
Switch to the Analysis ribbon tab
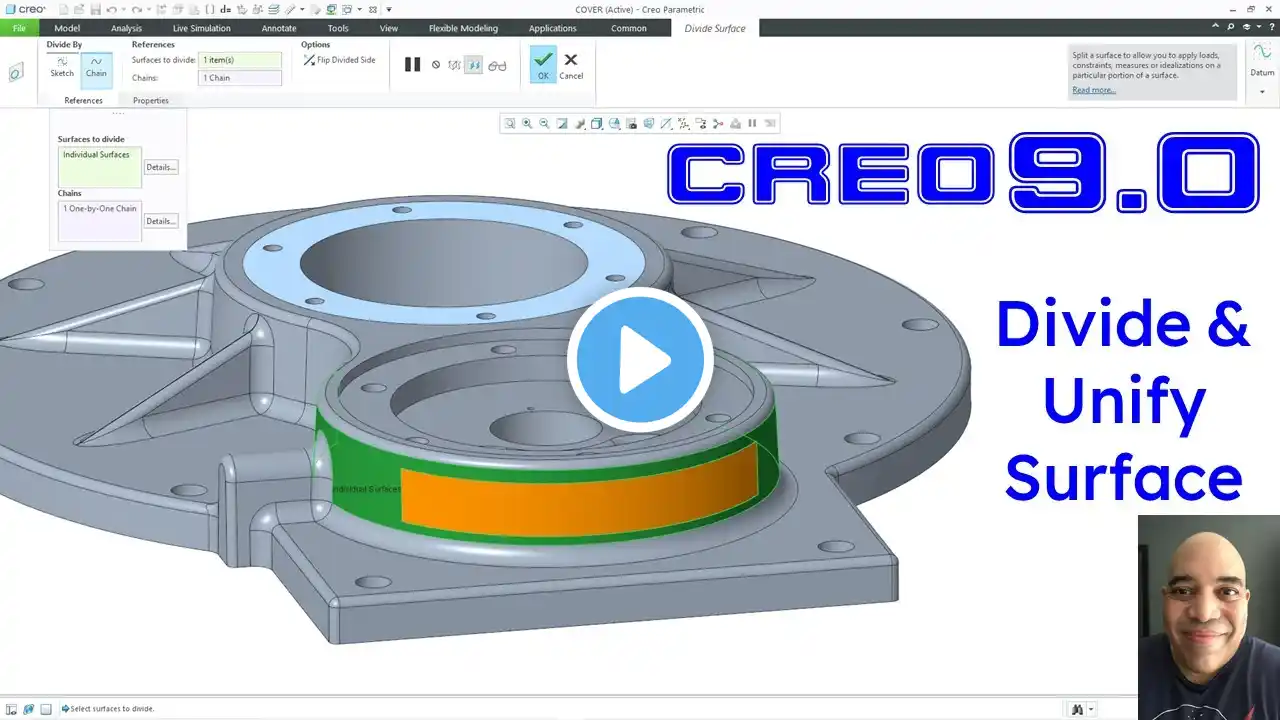(x=126, y=28)
